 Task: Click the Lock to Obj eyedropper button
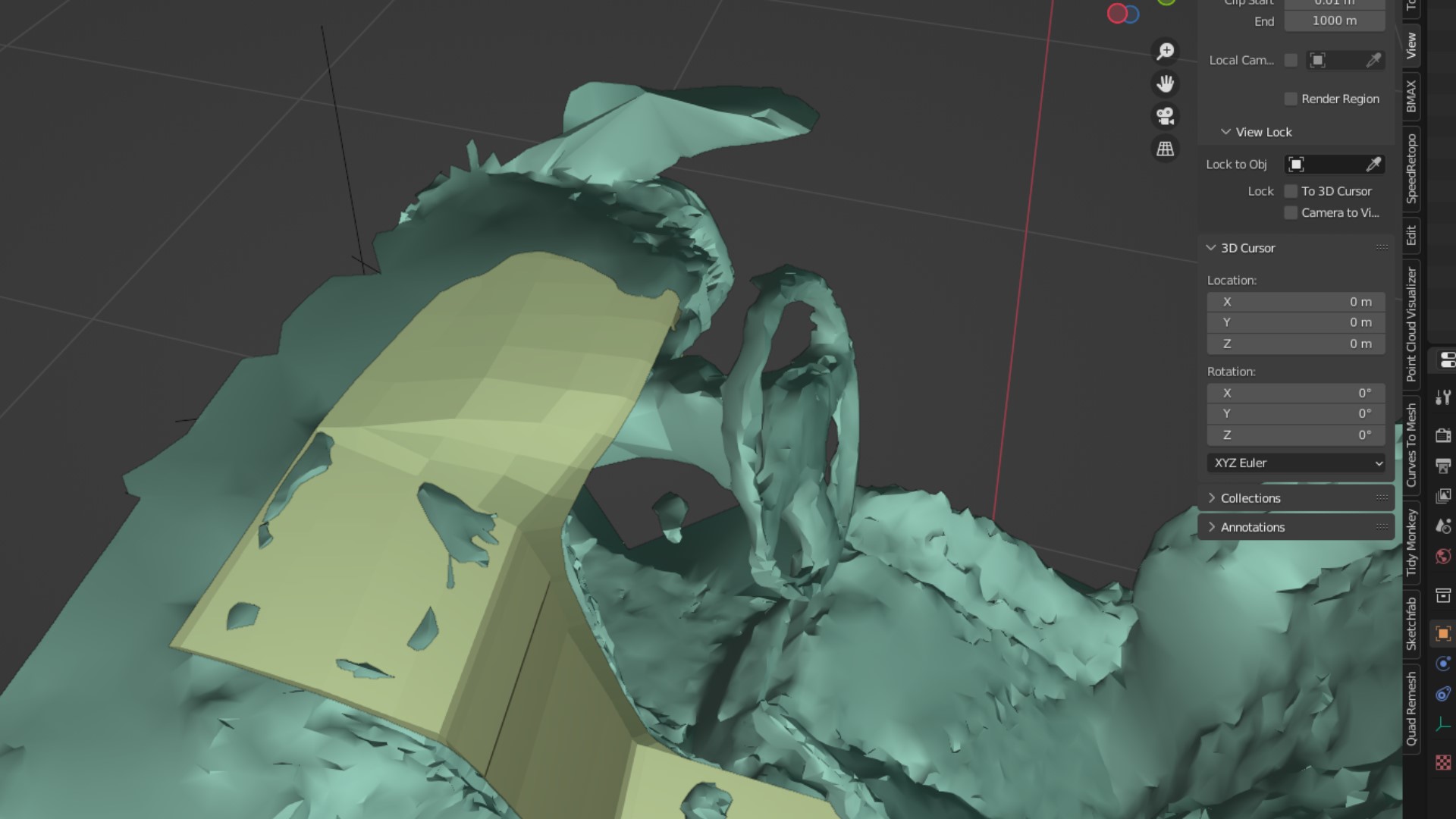(1373, 165)
